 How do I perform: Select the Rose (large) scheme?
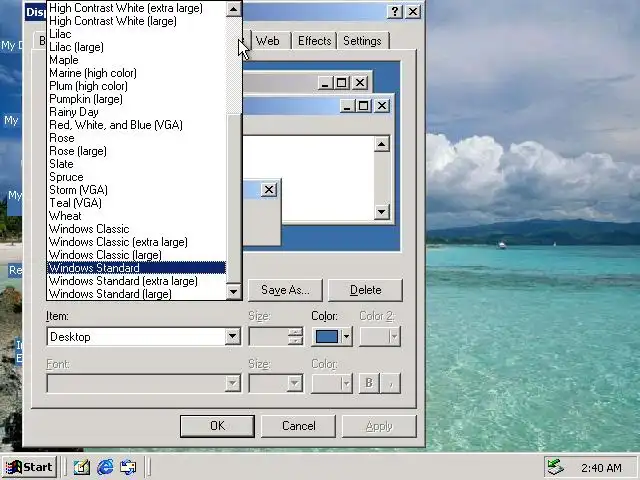(136, 151)
